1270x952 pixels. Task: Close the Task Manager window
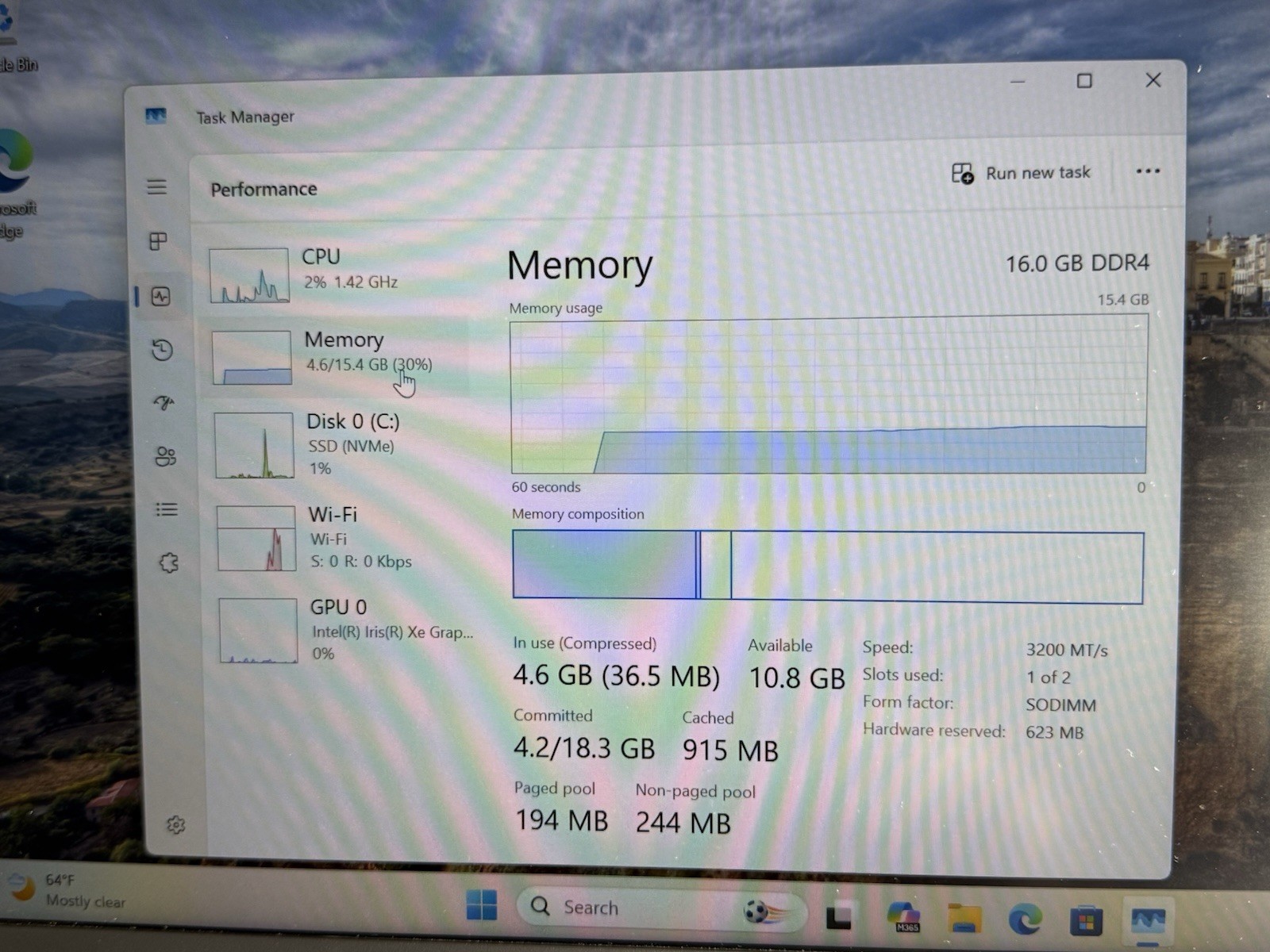(x=1153, y=80)
